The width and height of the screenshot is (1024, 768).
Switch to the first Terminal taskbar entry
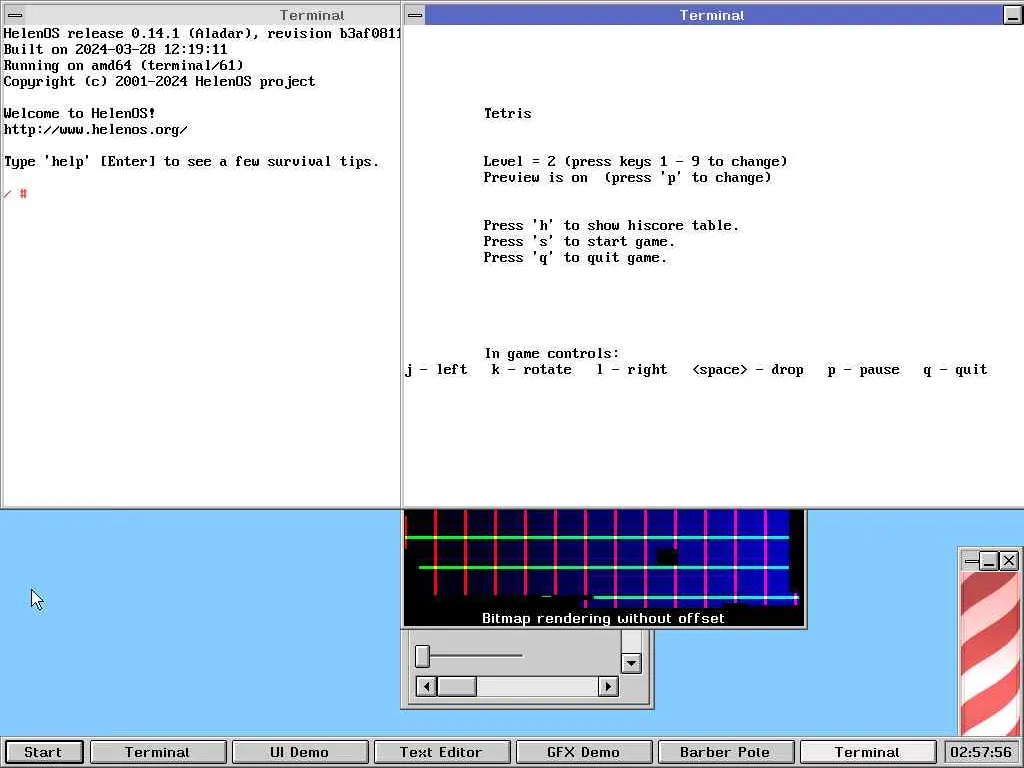[x=157, y=752]
